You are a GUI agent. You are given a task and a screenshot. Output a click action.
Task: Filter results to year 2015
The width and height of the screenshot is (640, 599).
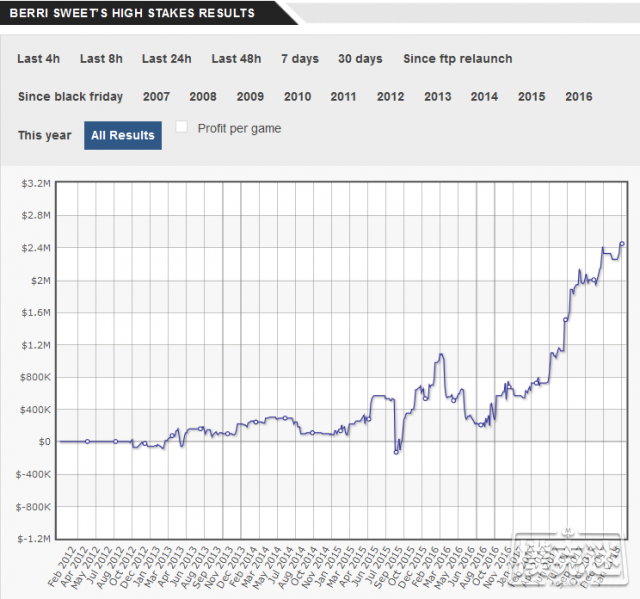click(x=531, y=97)
